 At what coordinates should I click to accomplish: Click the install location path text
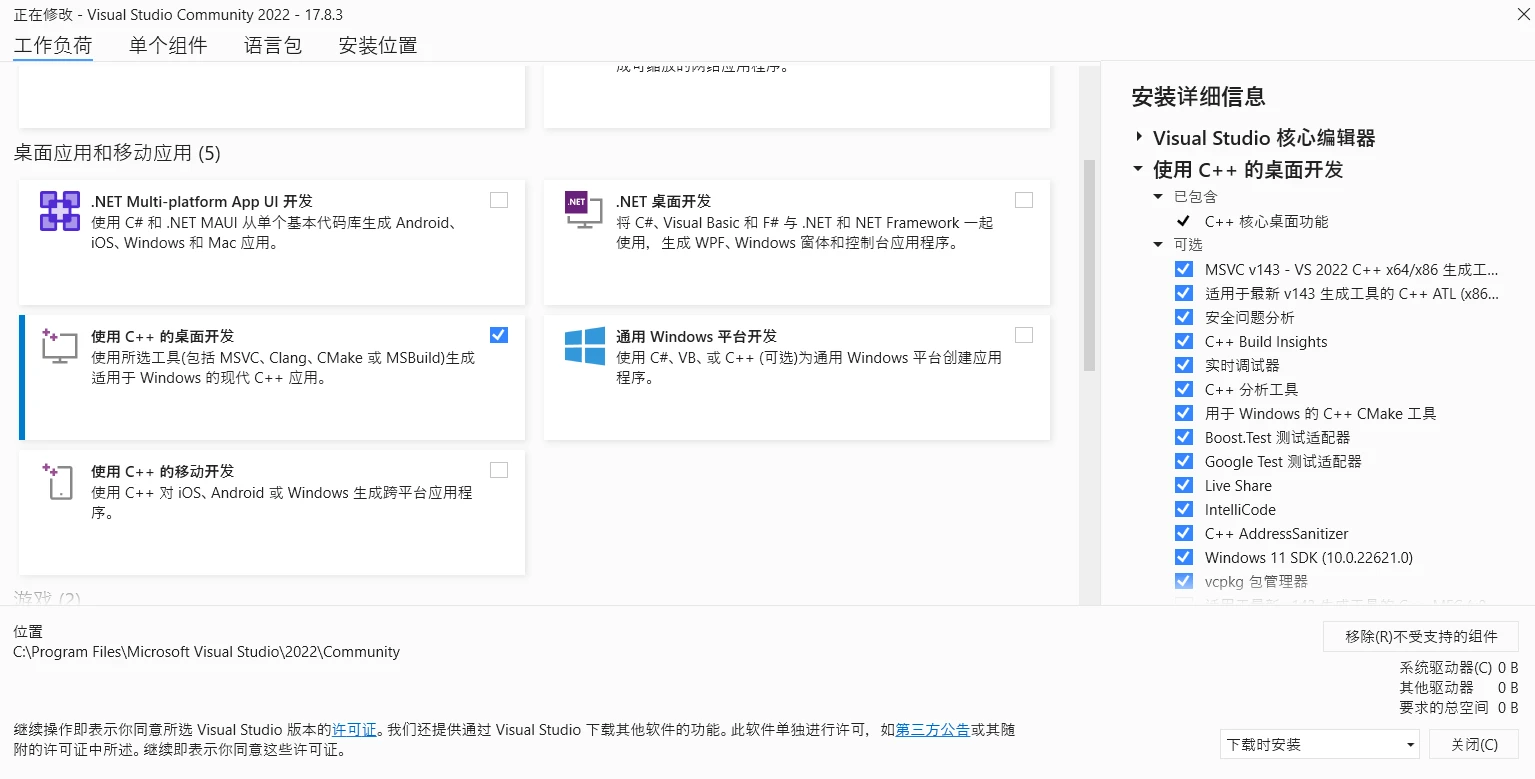(207, 652)
